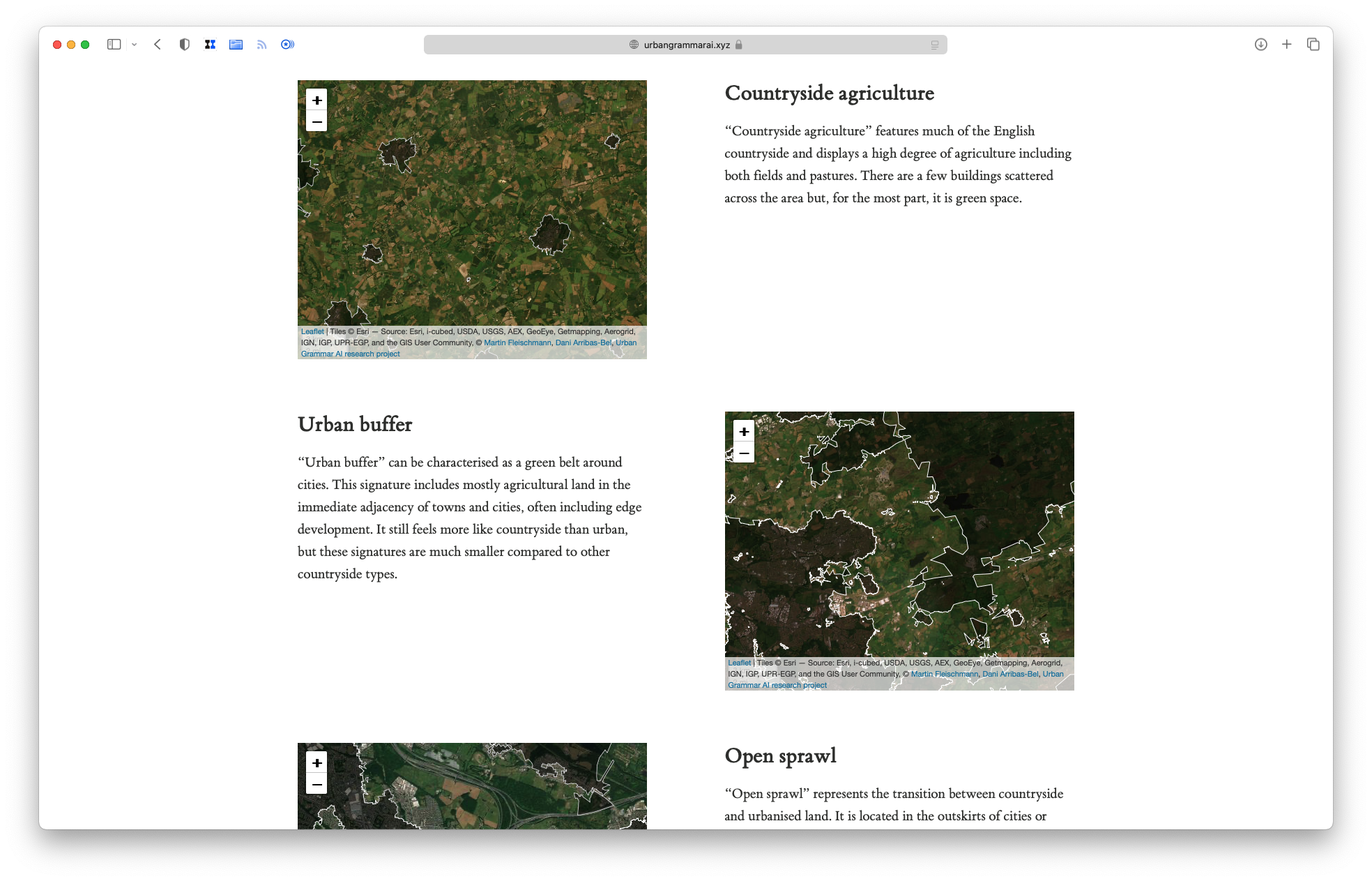Screen dimensions: 1372x881
Task: Expand the tab group dropdown chevron
Action: pos(135,45)
